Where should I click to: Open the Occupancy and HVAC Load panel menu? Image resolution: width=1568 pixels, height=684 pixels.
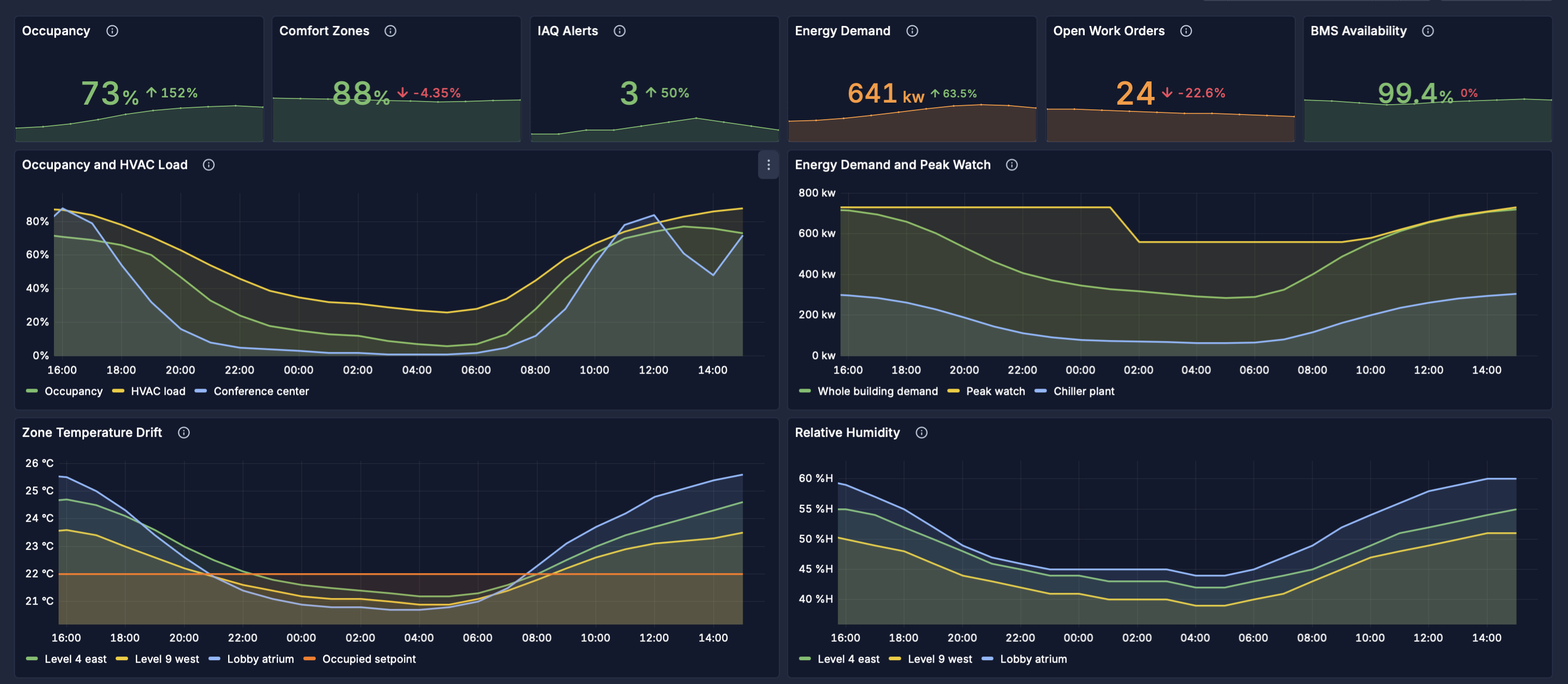click(x=768, y=165)
